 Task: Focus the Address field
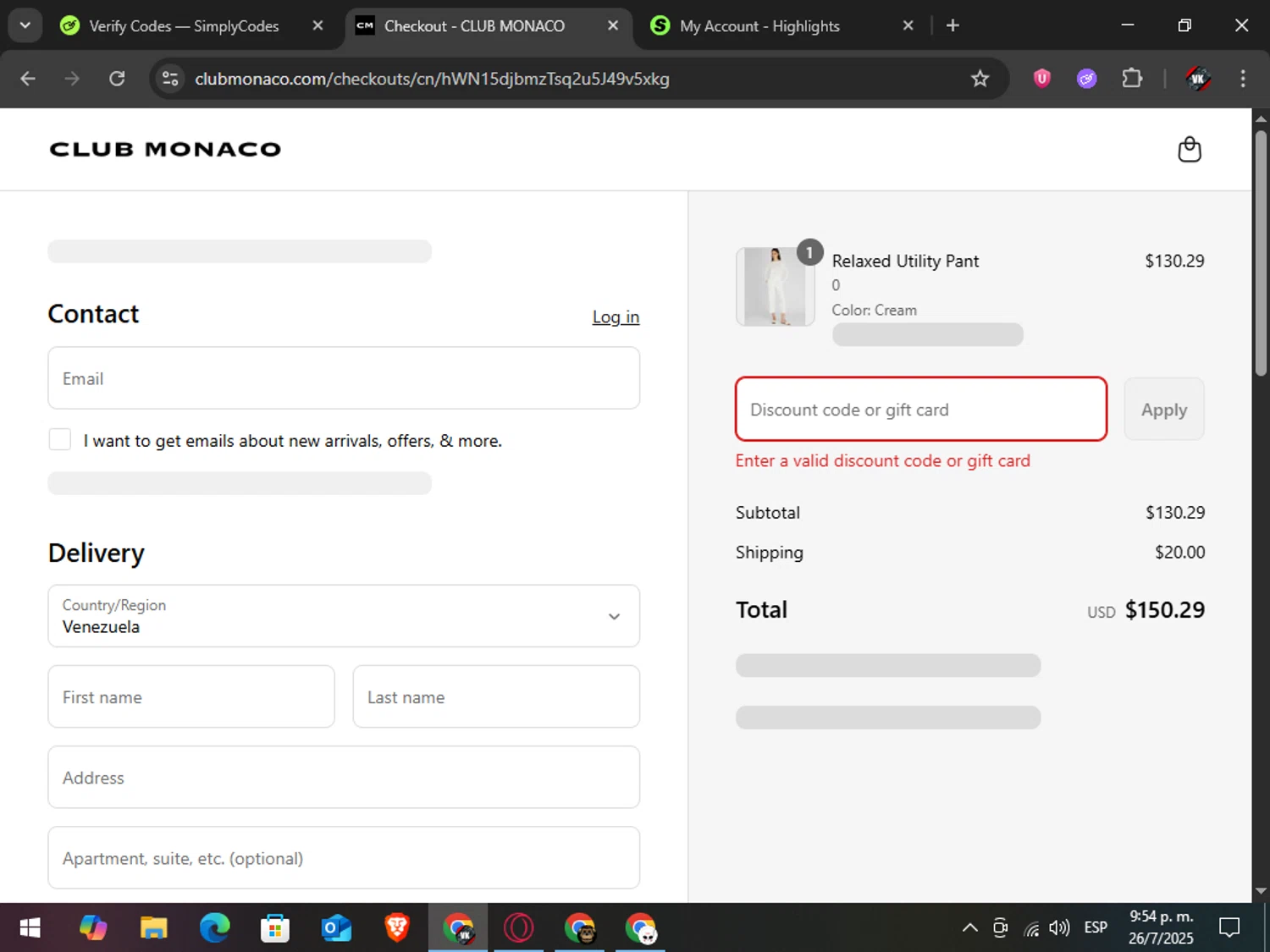click(344, 777)
